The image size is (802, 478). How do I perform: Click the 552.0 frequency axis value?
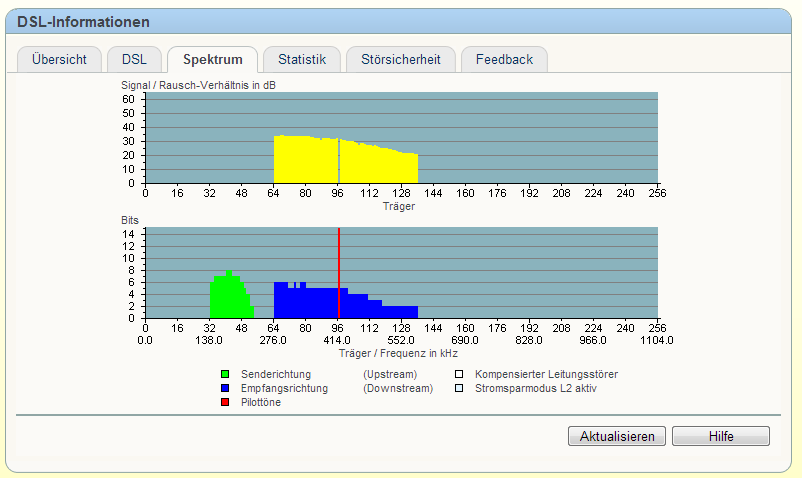[401, 340]
